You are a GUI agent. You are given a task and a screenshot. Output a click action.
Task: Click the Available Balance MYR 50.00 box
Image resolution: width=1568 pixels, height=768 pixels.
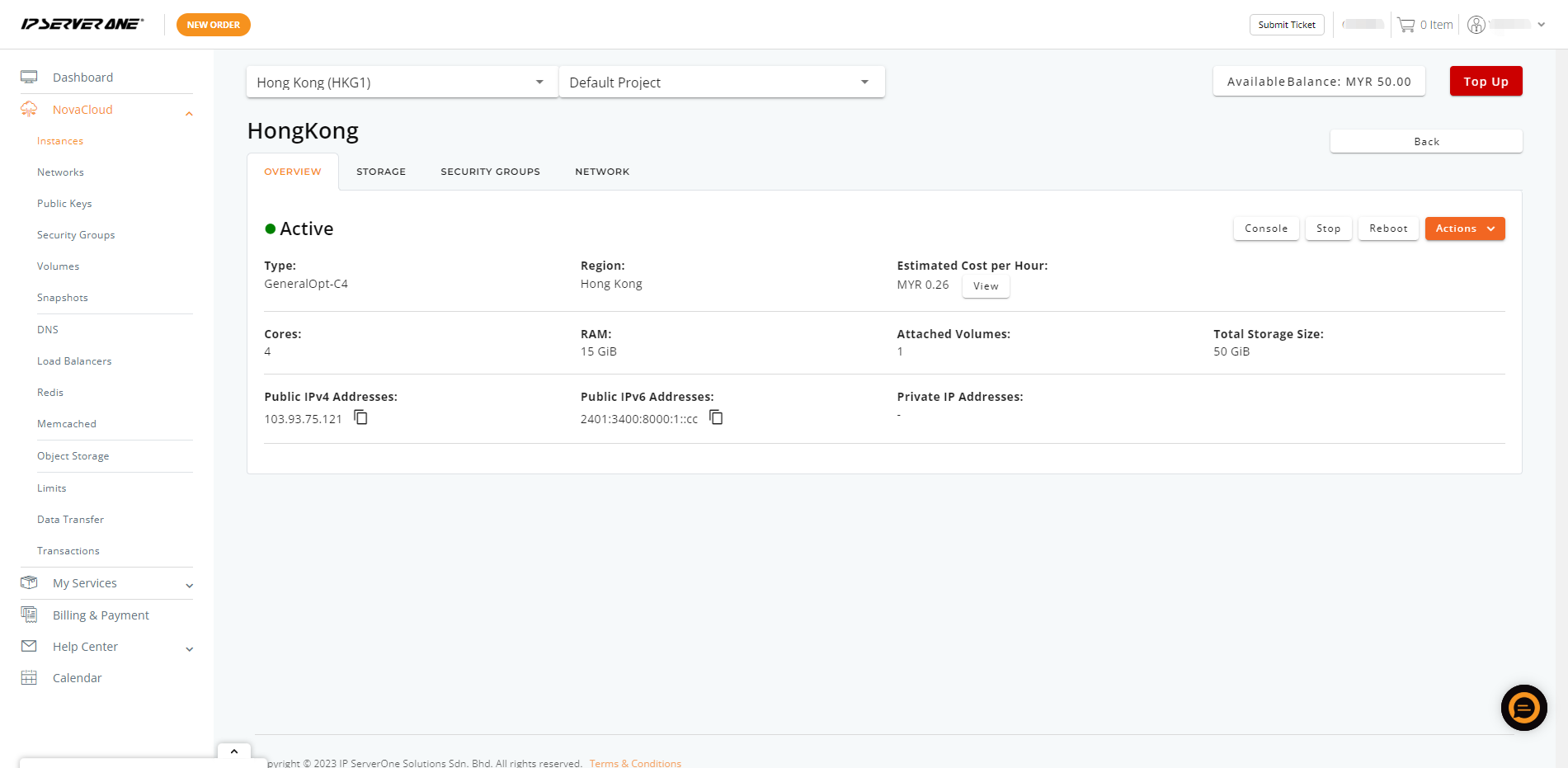1319,81
